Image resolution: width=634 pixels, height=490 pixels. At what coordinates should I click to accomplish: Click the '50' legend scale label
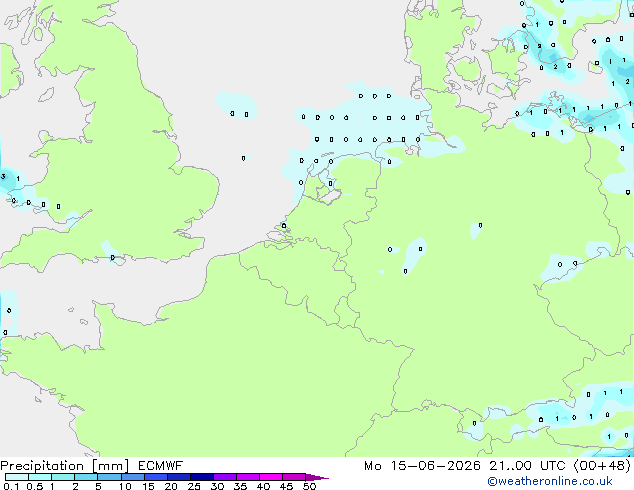[309, 486]
